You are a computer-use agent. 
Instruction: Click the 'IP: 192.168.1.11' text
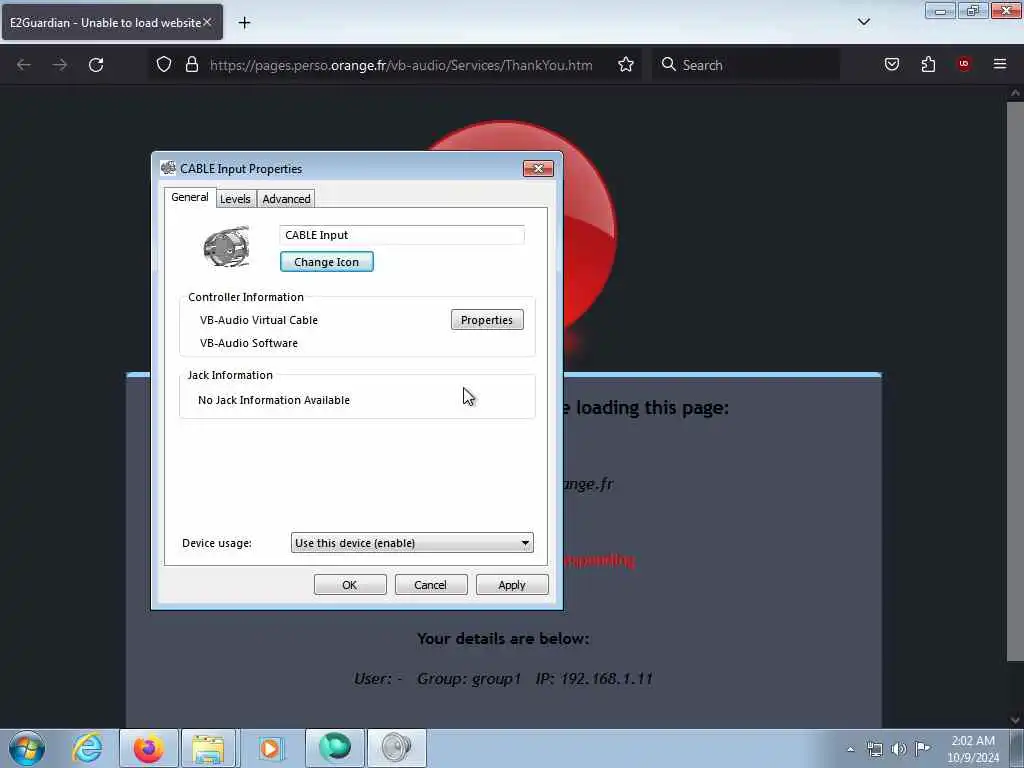pos(594,679)
